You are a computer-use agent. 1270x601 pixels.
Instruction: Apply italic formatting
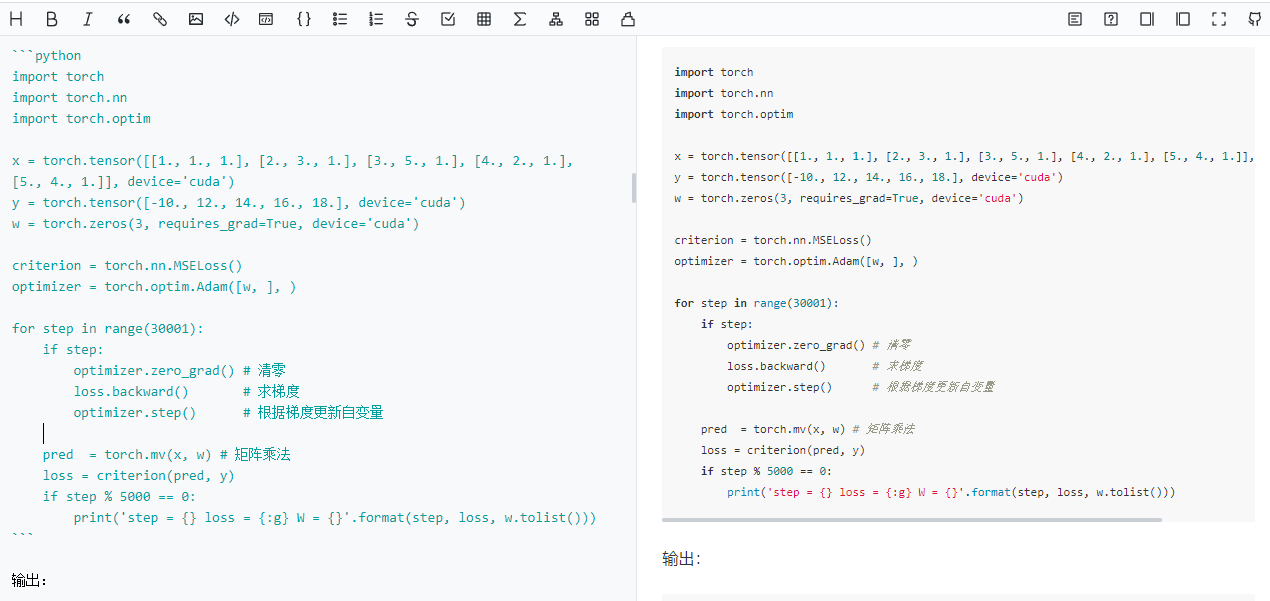[x=88, y=19]
